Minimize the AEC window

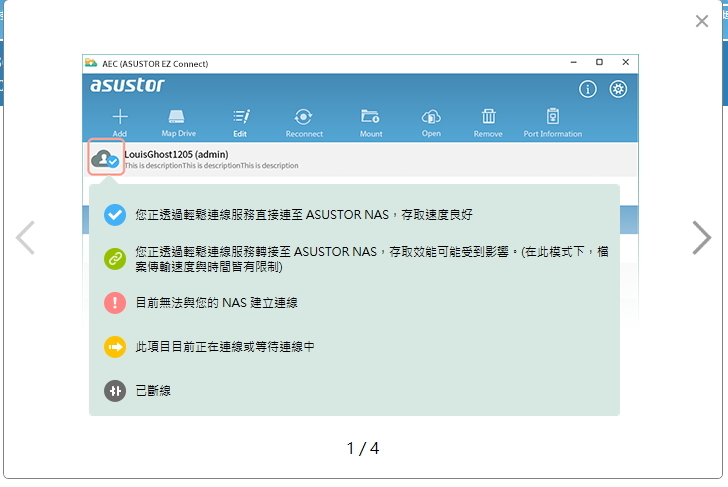(573, 62)
